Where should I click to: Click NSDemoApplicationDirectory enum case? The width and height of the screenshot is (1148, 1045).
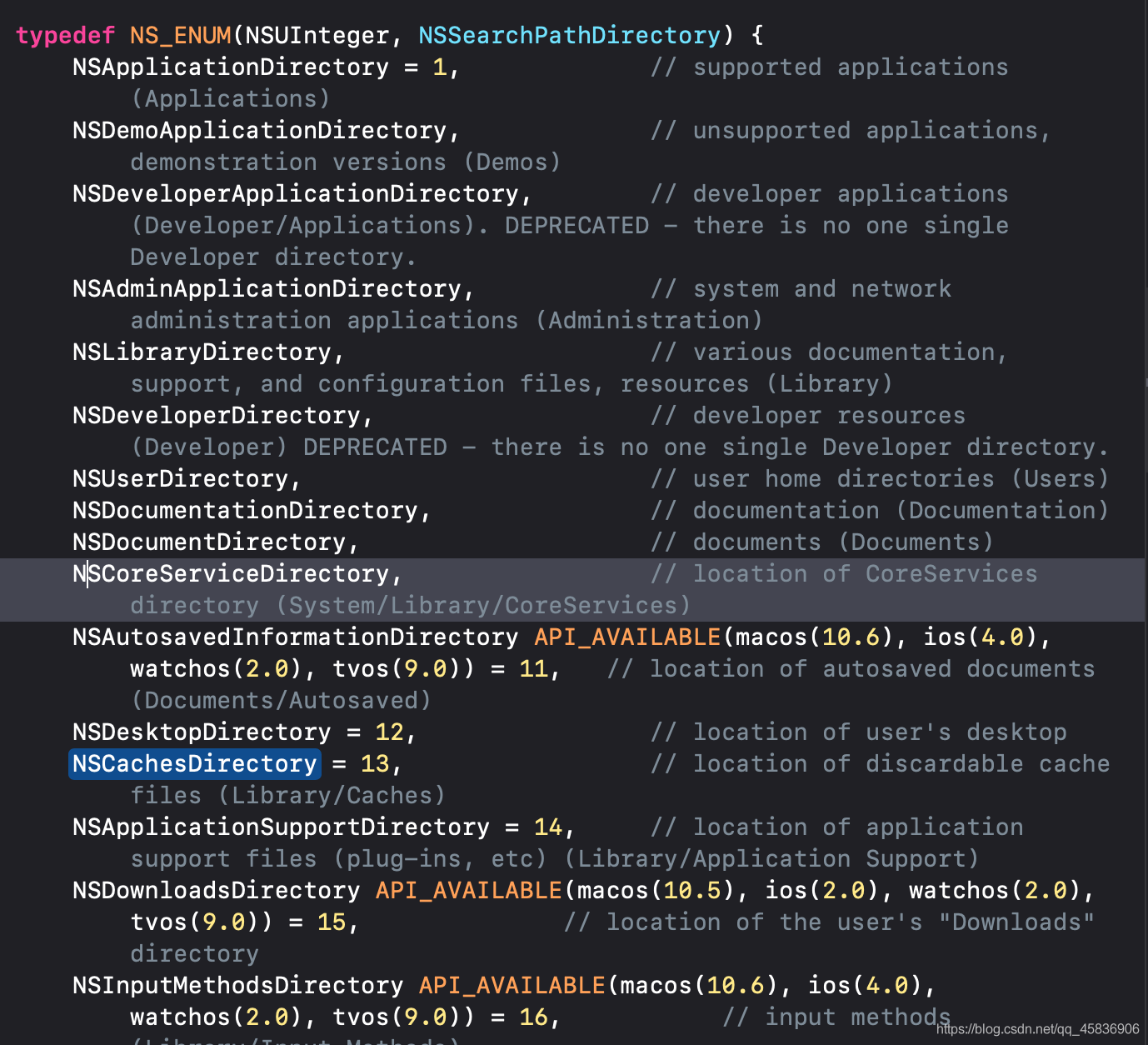coord(260,131)
